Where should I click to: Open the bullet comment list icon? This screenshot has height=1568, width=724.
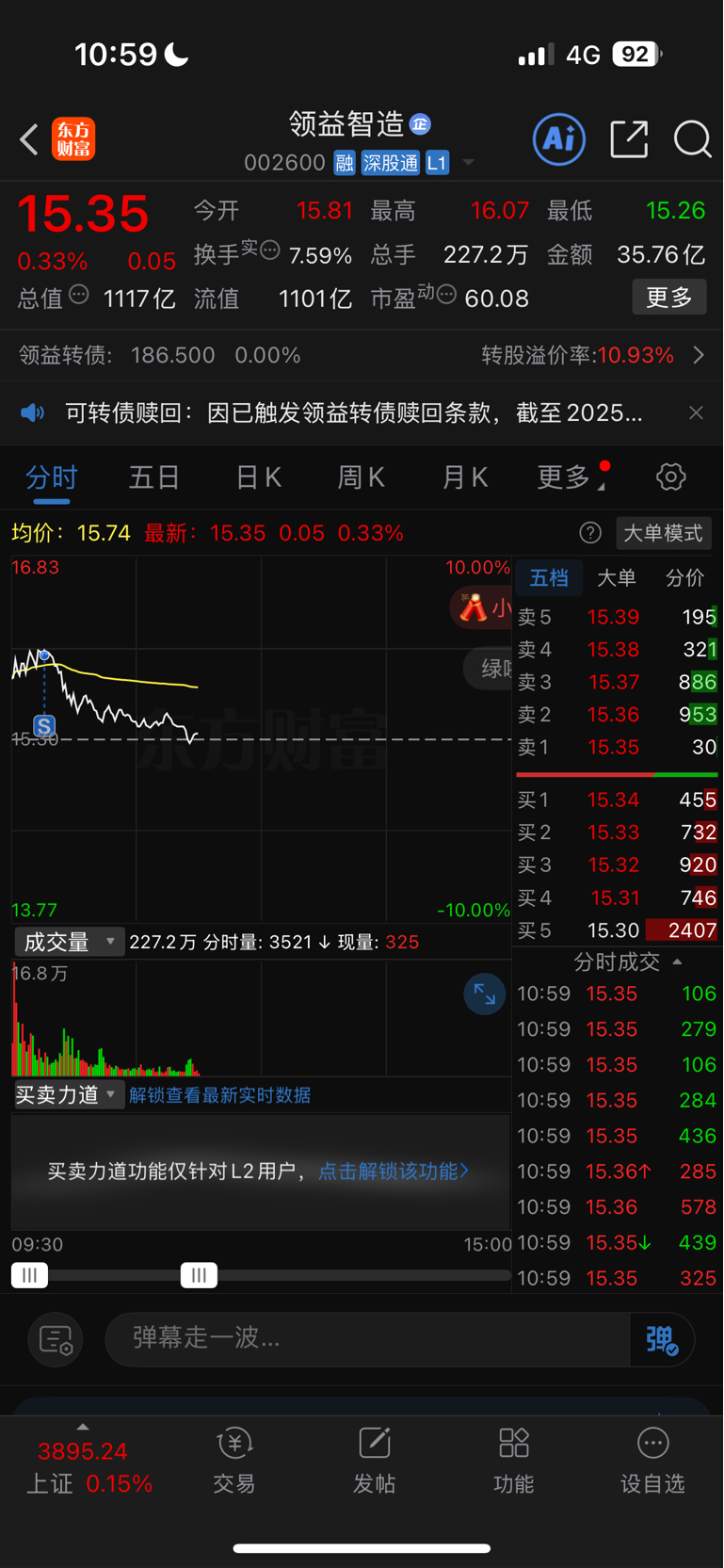coord(56,1339)
